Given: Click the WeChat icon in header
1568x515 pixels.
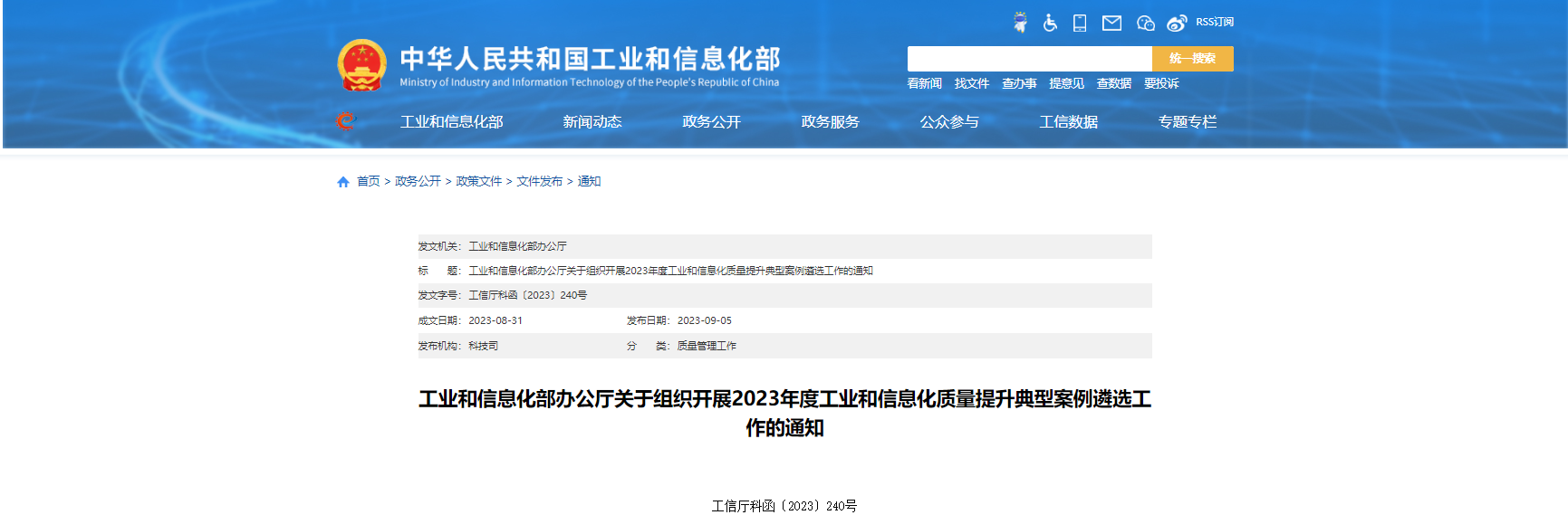Looking at the screenshot, I should tap(1145, 23).
